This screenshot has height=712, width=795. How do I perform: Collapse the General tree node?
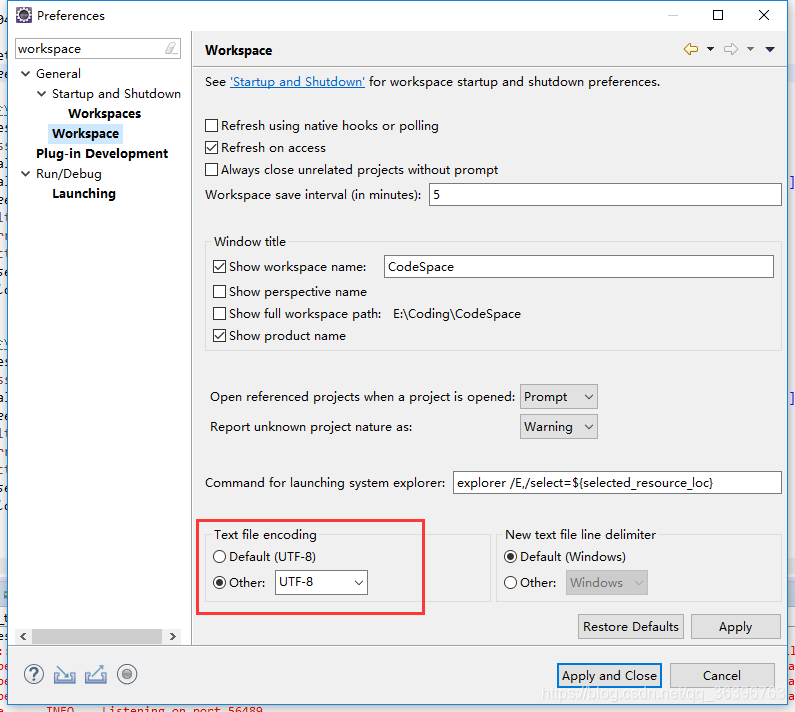25,74
